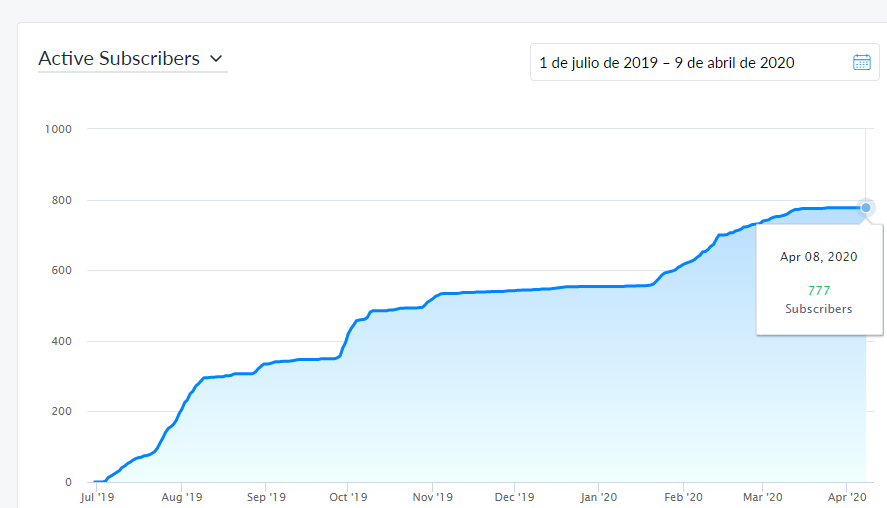Click the 0 y-axis label
This screenshot has width=887, height=508.
pos(68,482)
